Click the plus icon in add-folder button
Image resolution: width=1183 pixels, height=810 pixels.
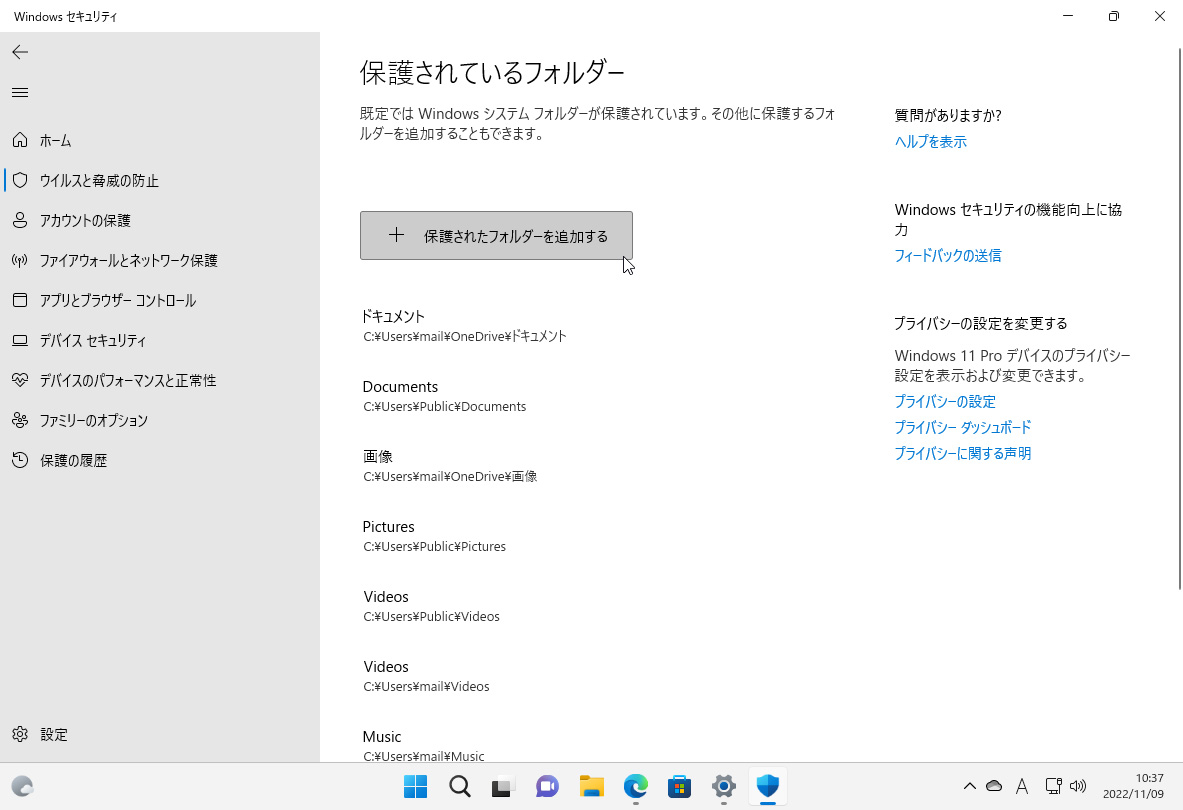coord(396,235)
